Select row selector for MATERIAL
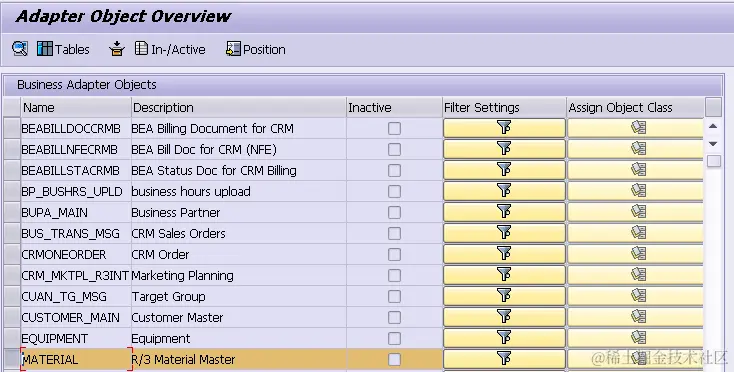This screenshot has height=372, width=734. pyautogui.click(x=12, y=360)
